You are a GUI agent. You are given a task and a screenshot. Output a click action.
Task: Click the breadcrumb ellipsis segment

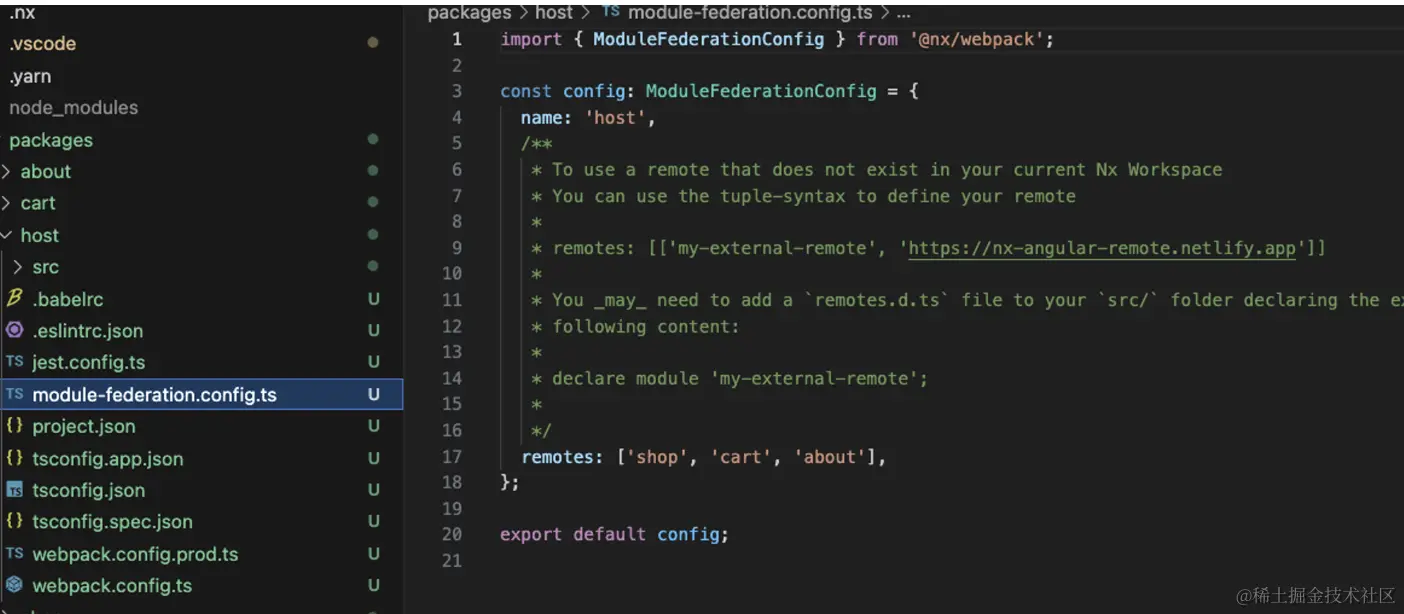pyautogui.click(x=903, y=13)
